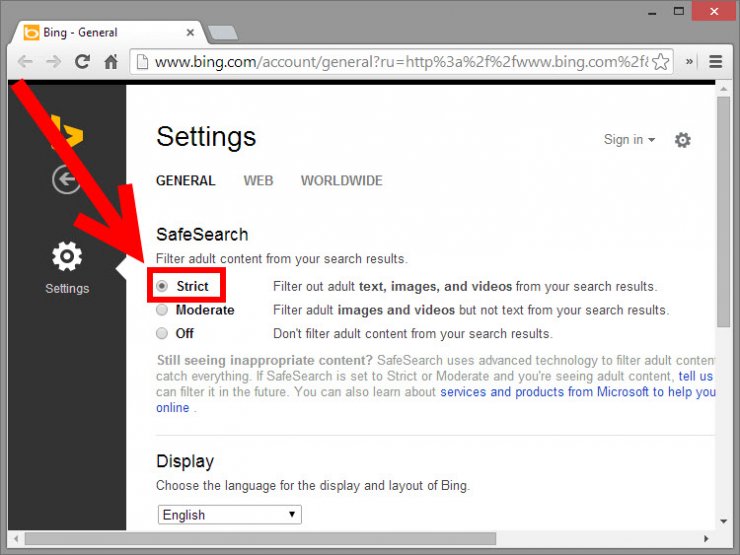740x555 pixels.
Task: Click 'Still seeing inappropriate content?' text
Action: click(x=265, y=361)
